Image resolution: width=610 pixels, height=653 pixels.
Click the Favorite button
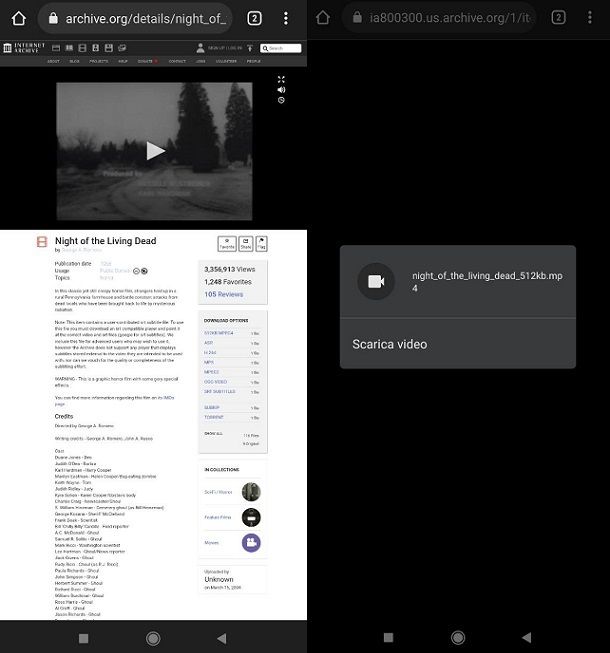tap(227, 244)
